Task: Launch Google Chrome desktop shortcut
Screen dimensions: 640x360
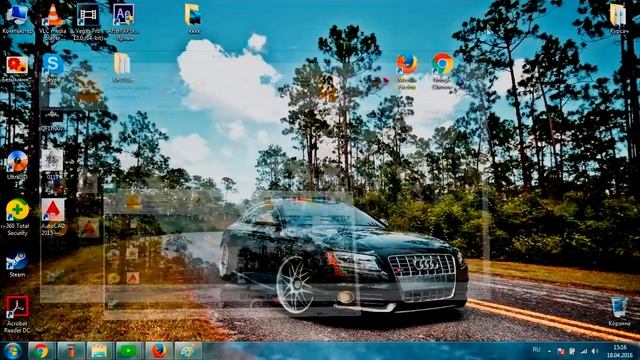Action: pos(442,71)
